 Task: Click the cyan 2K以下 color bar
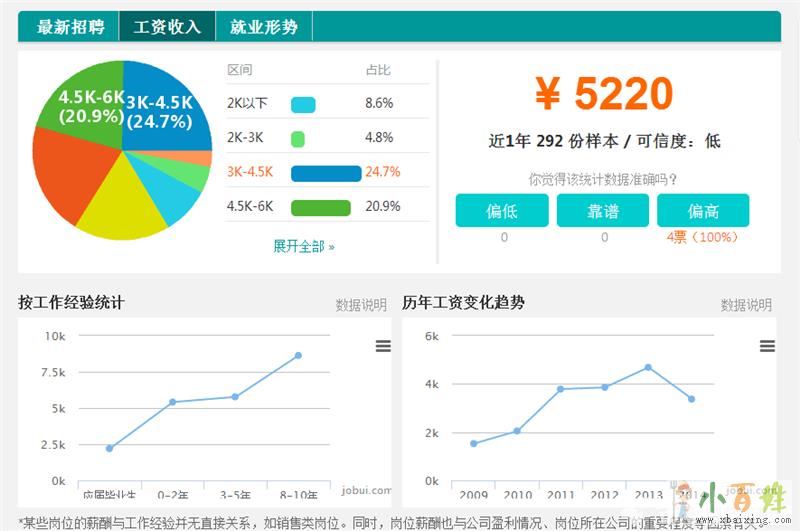[x=303, y=104]
